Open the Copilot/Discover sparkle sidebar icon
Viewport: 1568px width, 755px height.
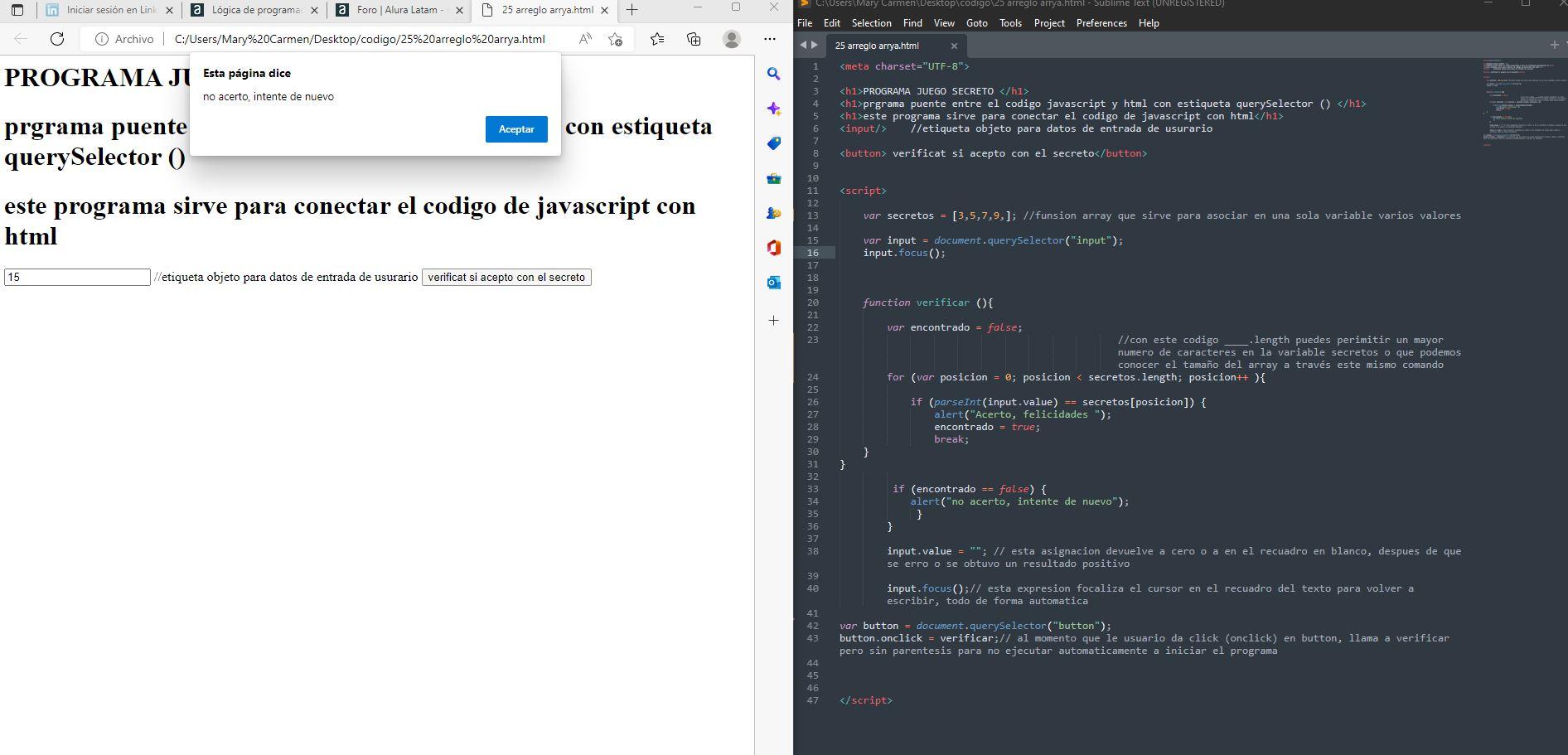coord(774,109)
